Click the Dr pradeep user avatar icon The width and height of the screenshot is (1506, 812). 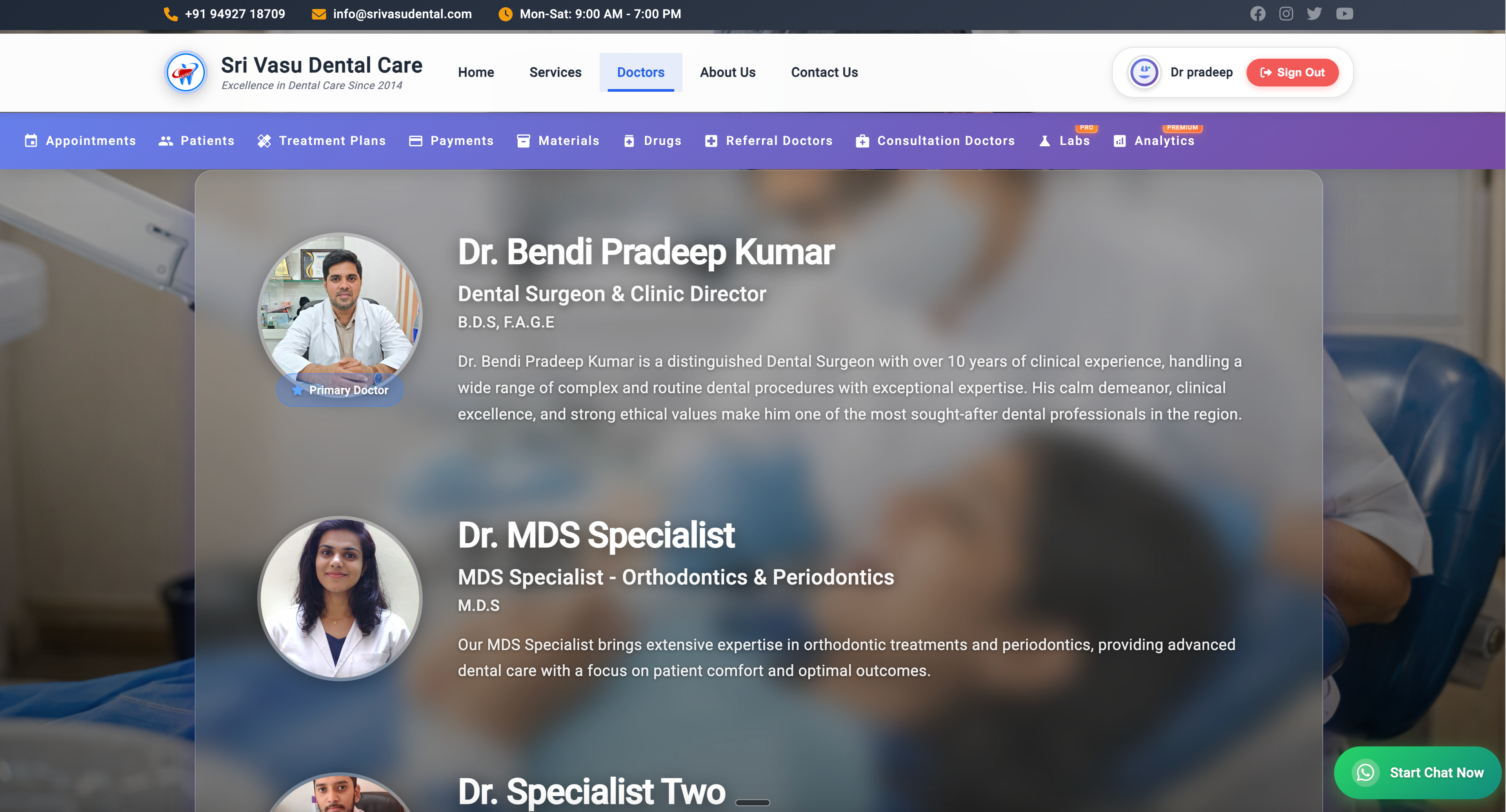coord(1144,73)
